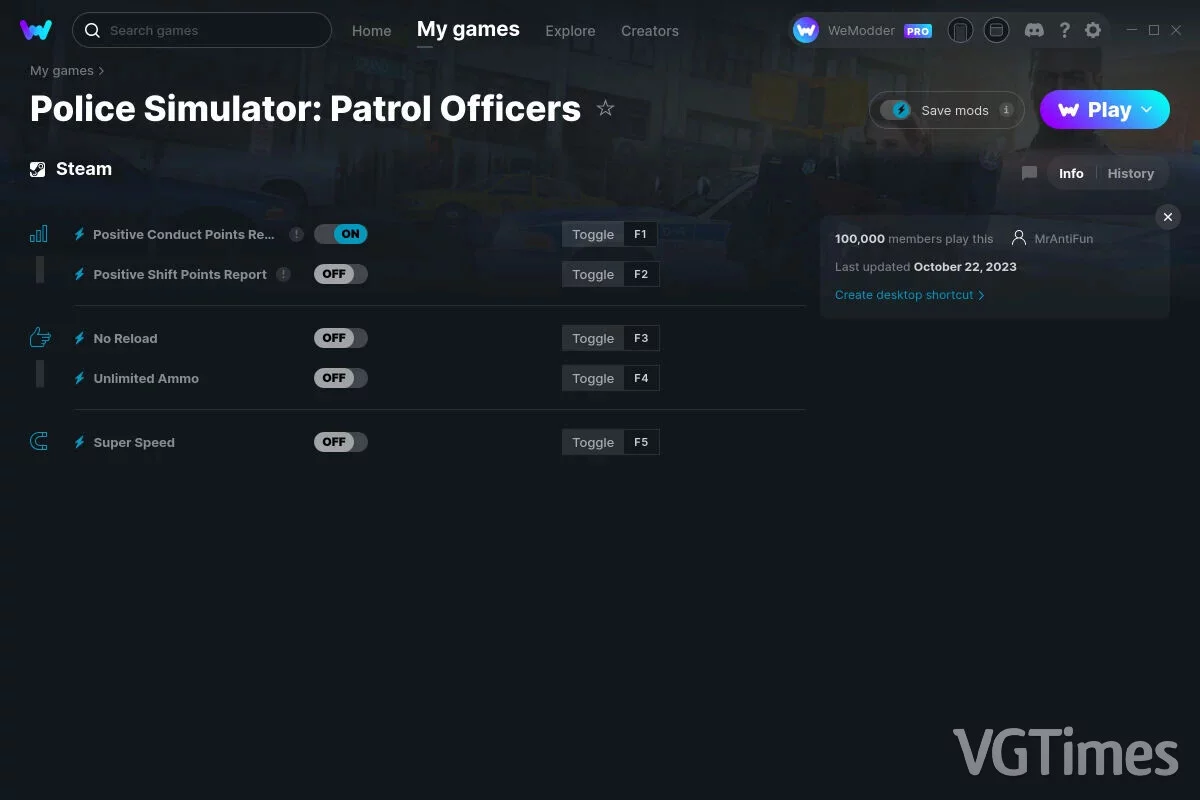Viewport: 1200px width, 800px height.
Task: Click the Unlimited Ammo mod label
Action: pos(146,378)
